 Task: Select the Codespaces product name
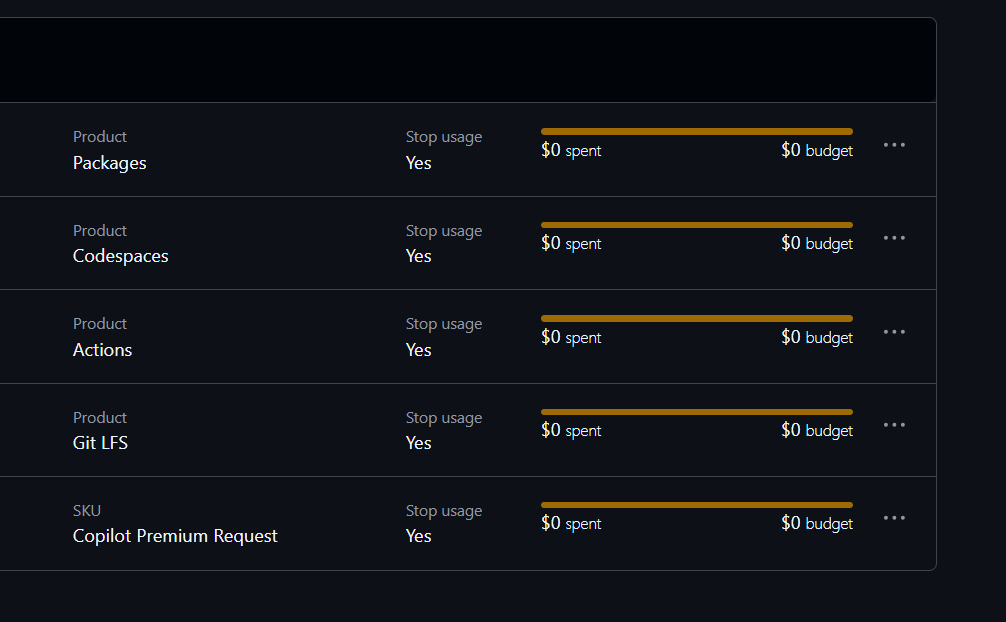tap(120, 256)
